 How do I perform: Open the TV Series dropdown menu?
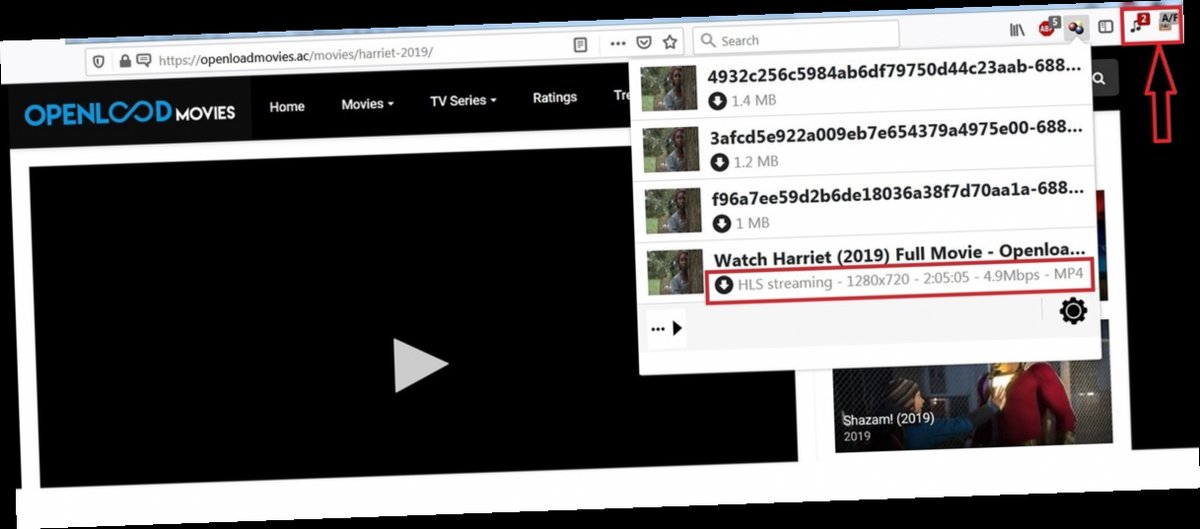(463, 101)
